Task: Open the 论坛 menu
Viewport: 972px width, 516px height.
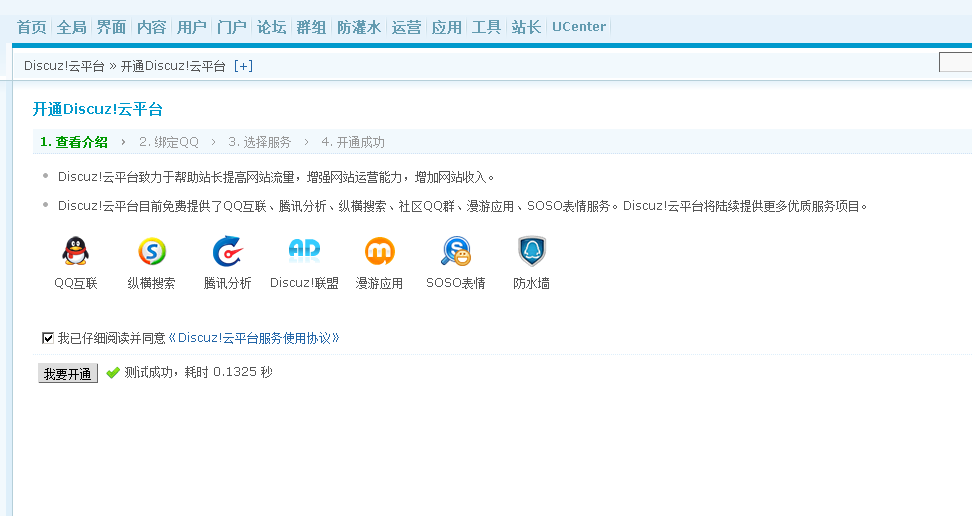Action: [272, 27]
